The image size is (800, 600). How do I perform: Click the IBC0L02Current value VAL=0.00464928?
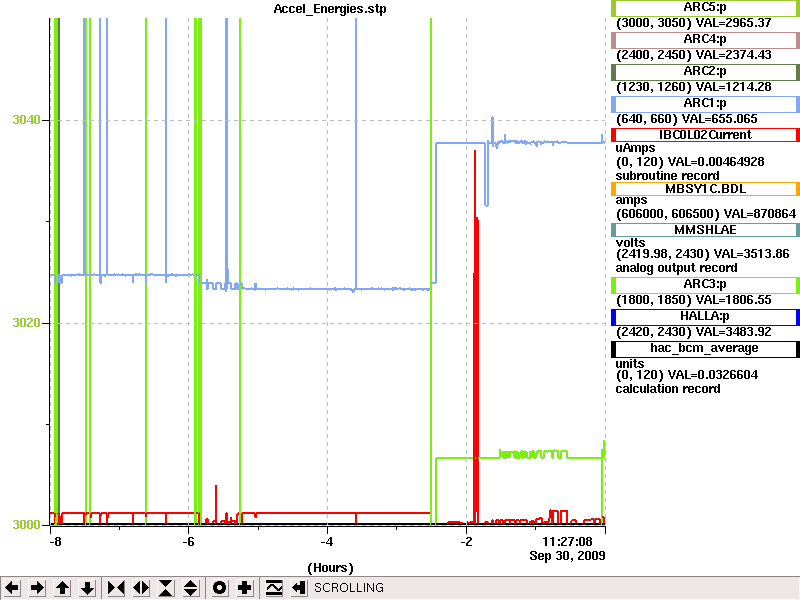coord(716,162)
